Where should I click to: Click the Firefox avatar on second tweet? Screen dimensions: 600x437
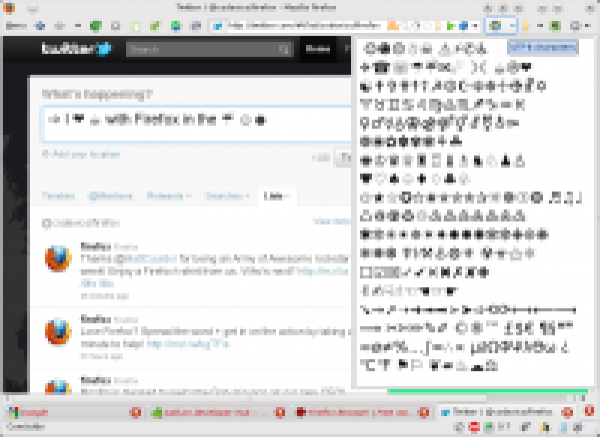[x=58, y=331]
